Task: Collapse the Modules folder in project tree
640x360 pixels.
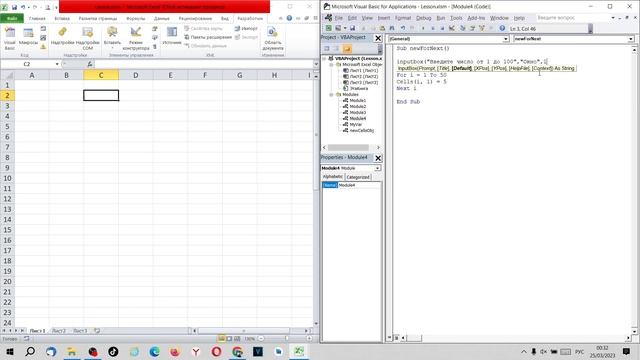Action: (331, 94)
